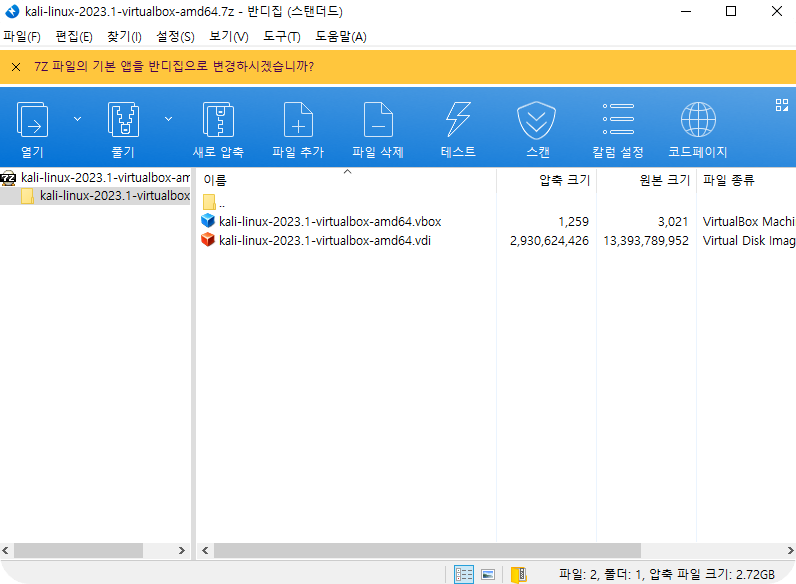This screenshot has height=584, width=796.
Task: Minimize the Bandizip window
Action: [x=686, y=11]
